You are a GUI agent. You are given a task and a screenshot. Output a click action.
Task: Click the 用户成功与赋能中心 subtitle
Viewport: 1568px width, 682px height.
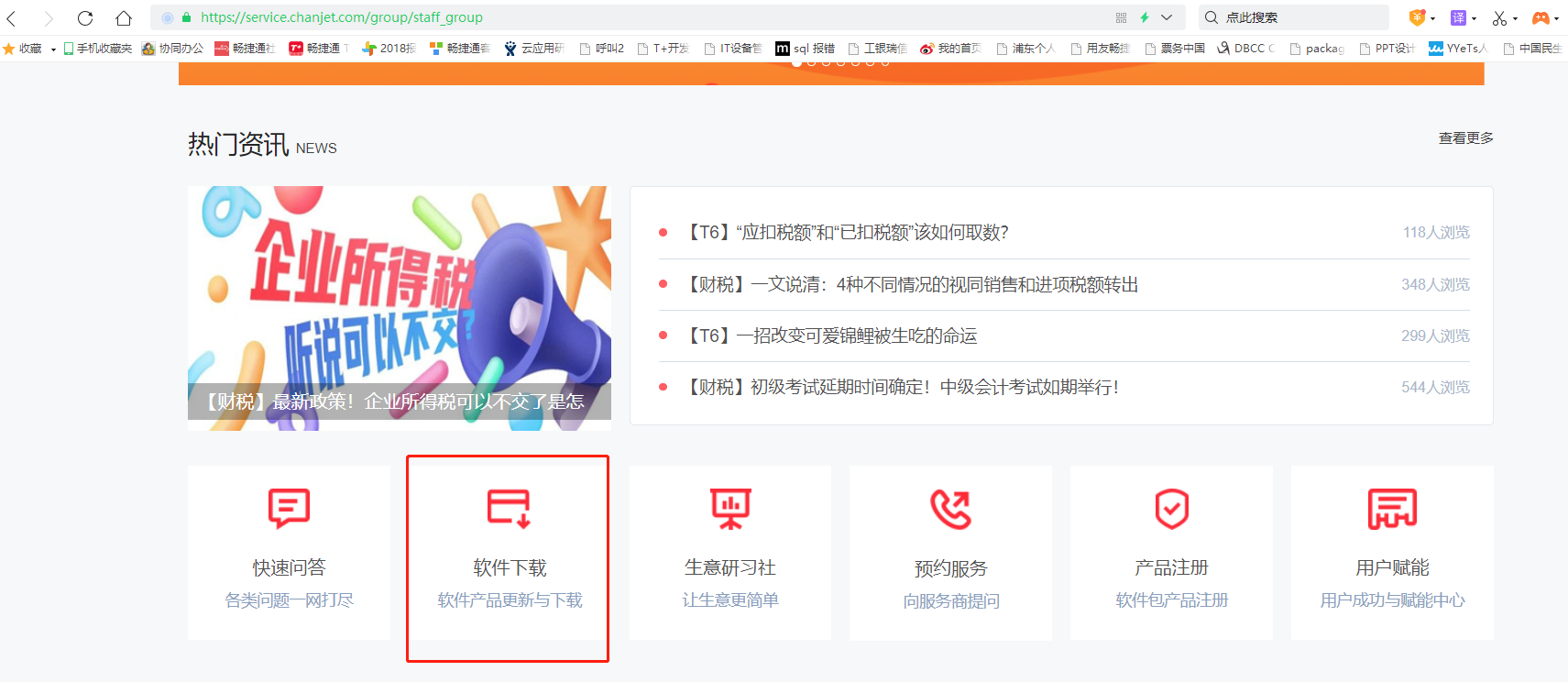coord(1393,600)
